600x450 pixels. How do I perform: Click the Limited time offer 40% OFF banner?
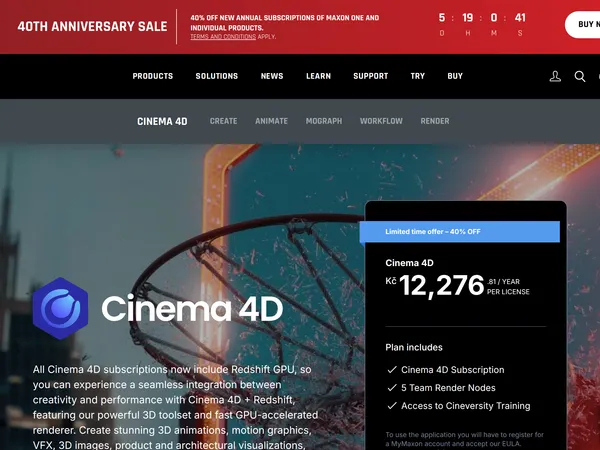coord(460,232)
